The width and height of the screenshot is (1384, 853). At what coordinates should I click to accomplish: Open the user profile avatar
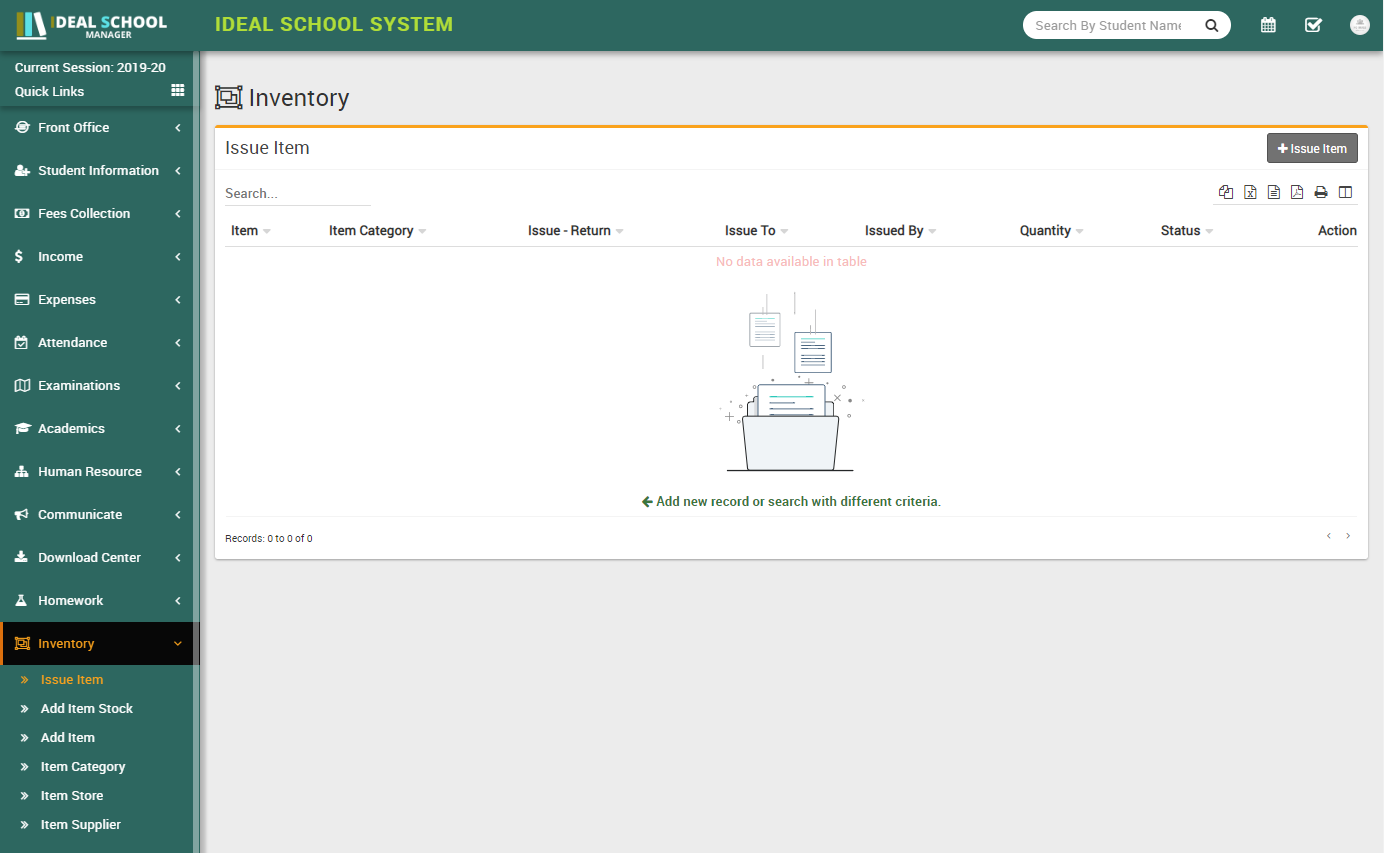pos(1359,25)
